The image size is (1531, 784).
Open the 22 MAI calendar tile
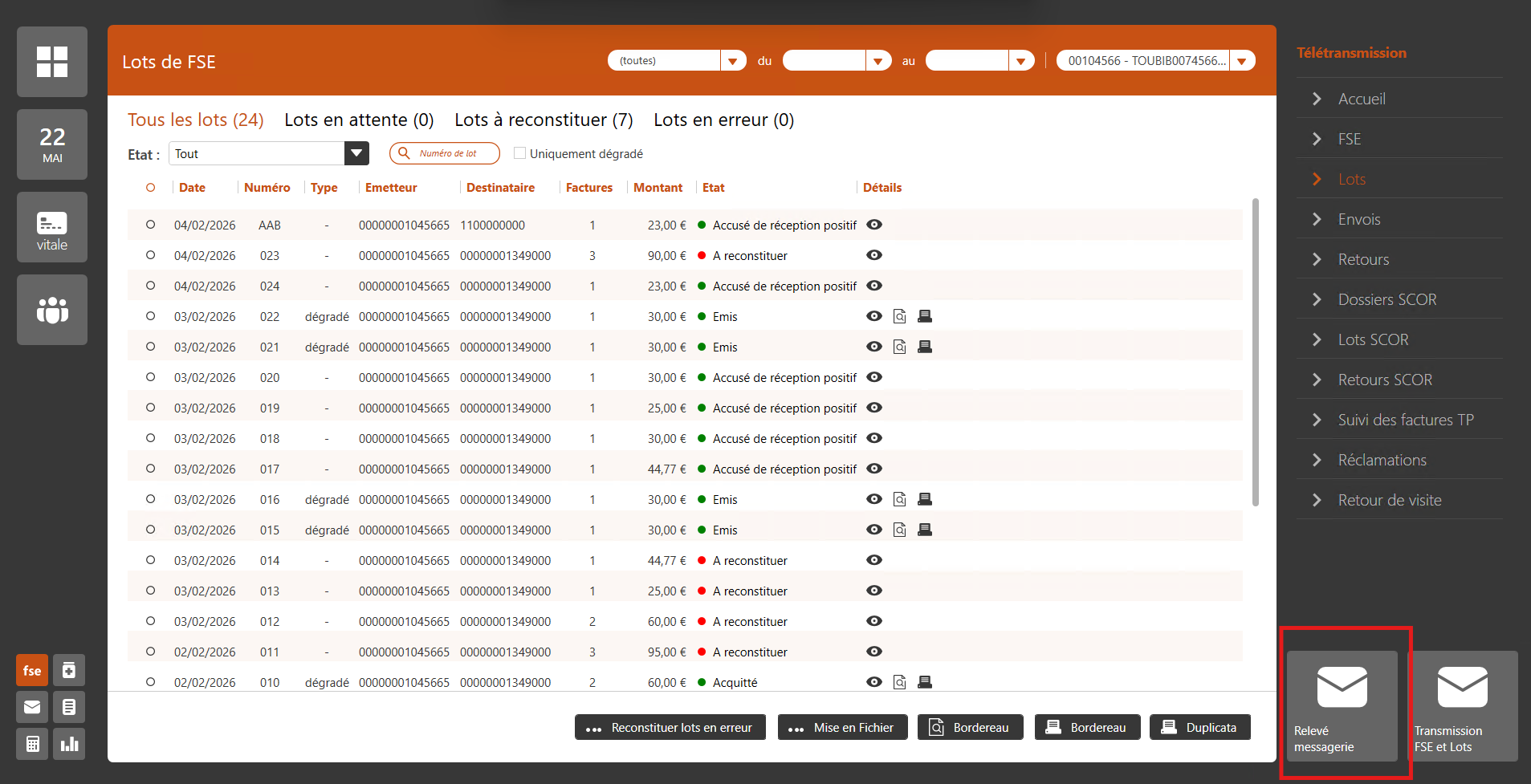pyautogui.click(x=52, y=144)
